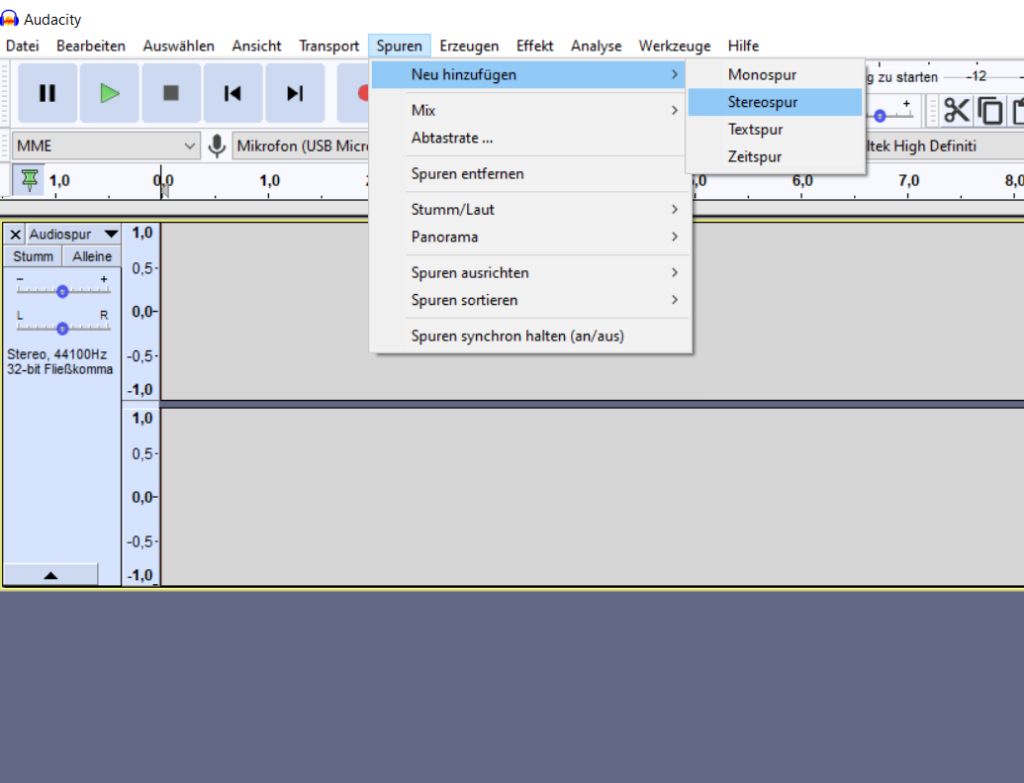Close the Audiospur track with X
The width and height of the screenshot is (1024, 783).
click(16, 234)
